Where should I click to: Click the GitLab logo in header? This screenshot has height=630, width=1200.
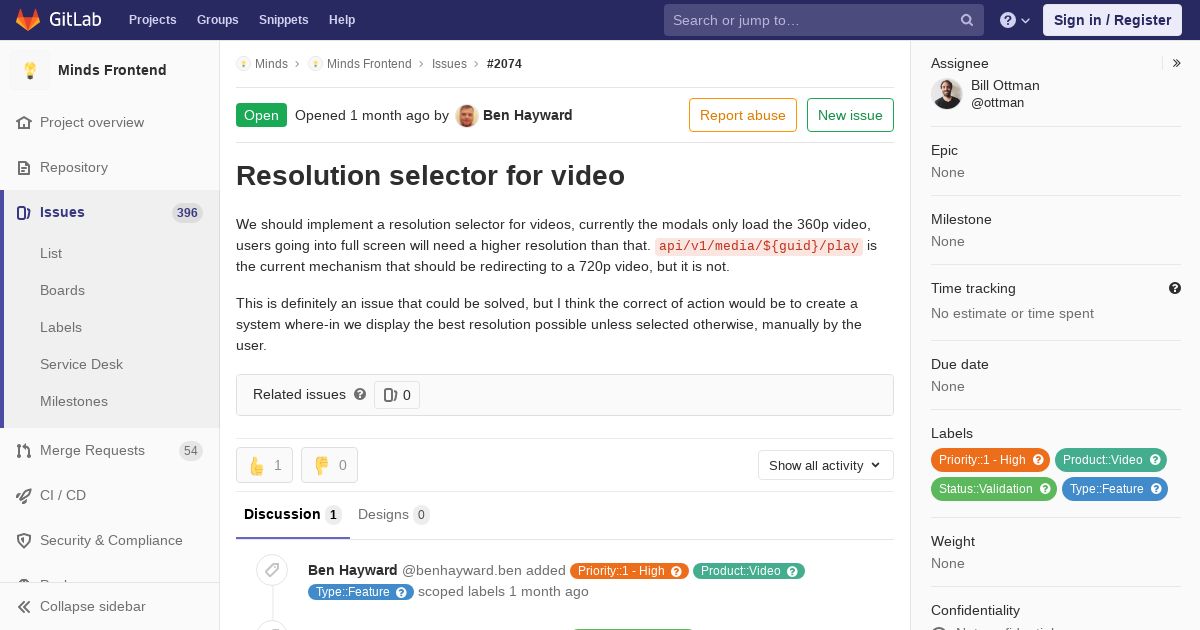[57, 20]
